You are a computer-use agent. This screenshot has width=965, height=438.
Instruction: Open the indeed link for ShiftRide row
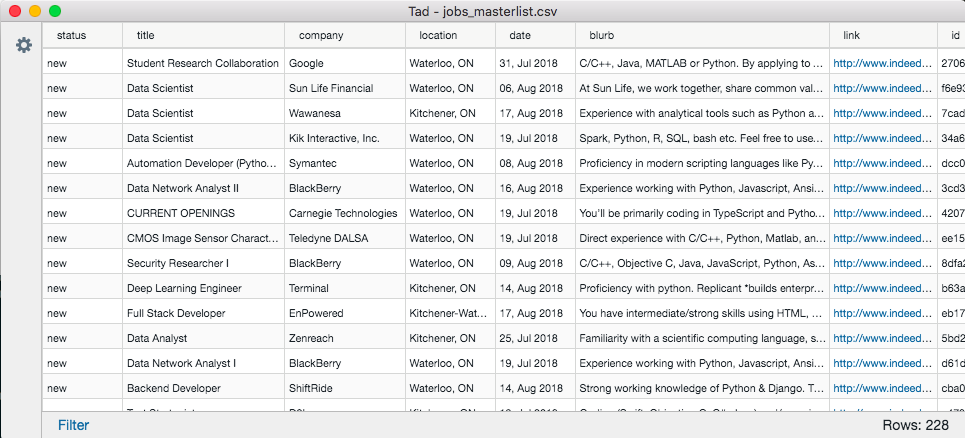pyautogui.click(x=883, y=388)
